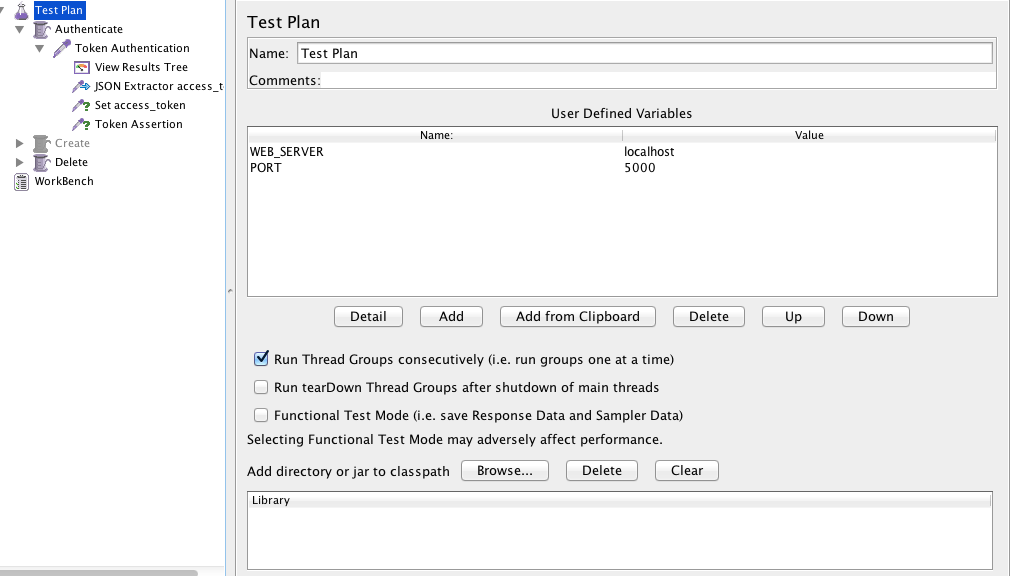Enable Run tearDown Thread Groups checkbox
Screen dimensions: 1010x576
pyautogui.click(x=261, y=387)
